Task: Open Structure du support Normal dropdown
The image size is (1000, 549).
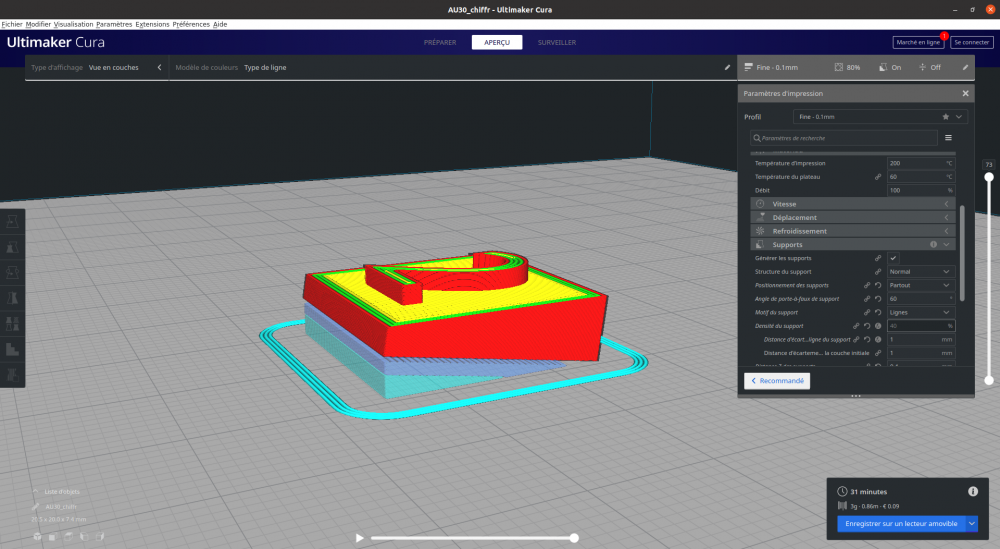Action: [921, 272]
